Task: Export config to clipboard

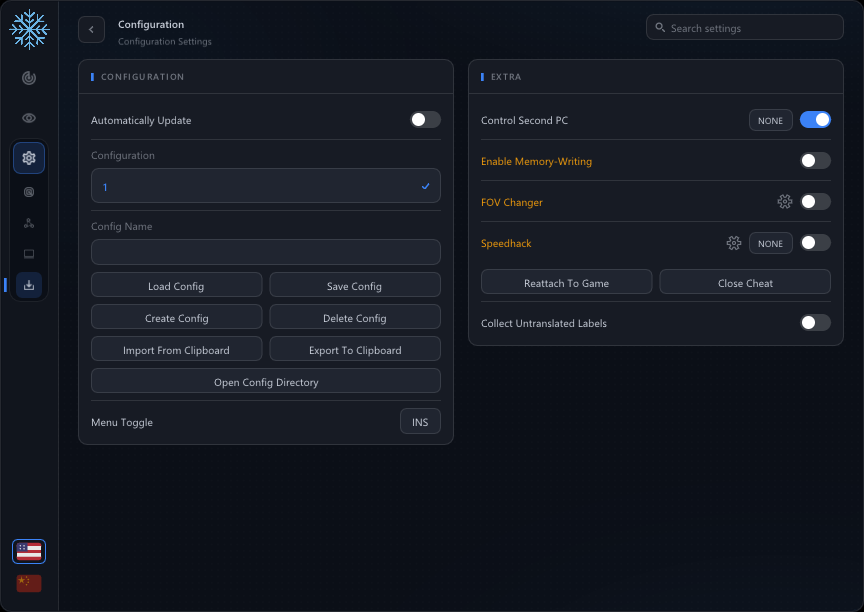Action: click(355, 350)
